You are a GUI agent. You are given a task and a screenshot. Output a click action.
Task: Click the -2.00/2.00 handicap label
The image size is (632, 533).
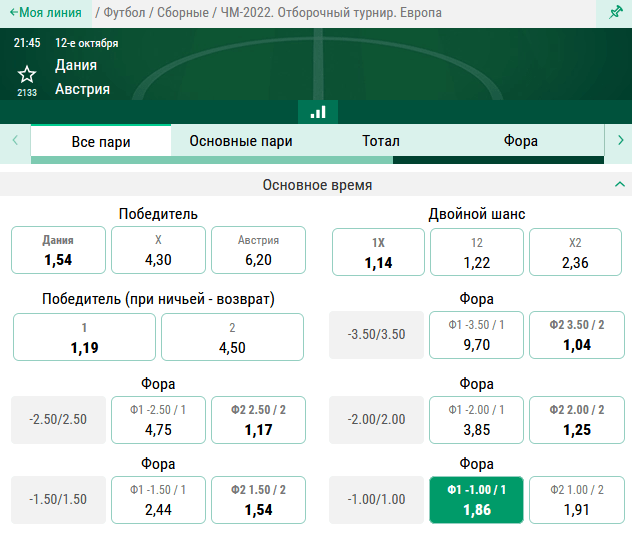(x=376, y=420)
